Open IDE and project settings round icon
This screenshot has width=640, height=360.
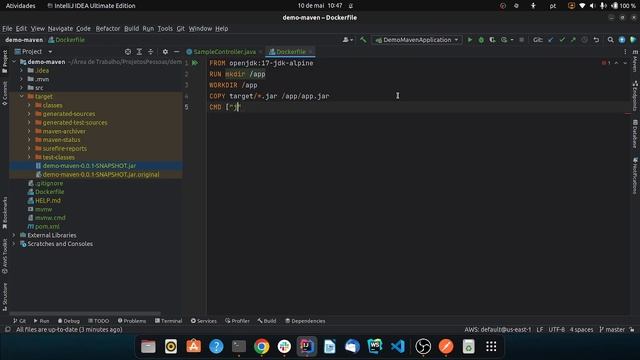(622, 40)
